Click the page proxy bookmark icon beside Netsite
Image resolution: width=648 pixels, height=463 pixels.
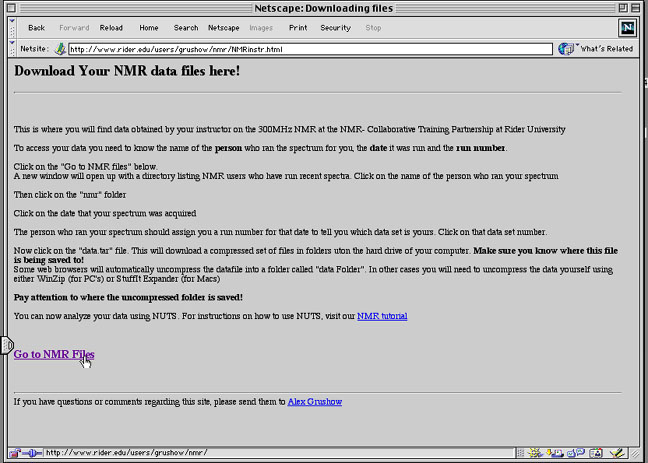click(60, 48)
